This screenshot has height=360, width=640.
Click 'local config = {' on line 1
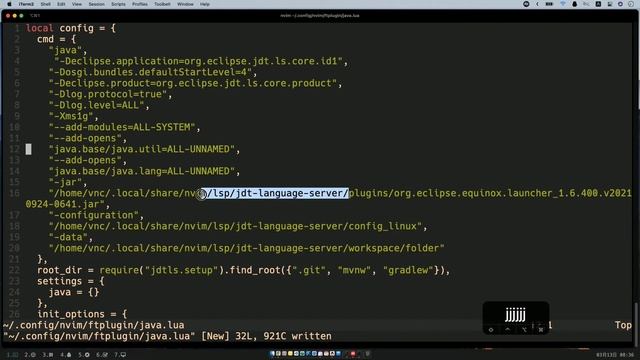(71, 28)
